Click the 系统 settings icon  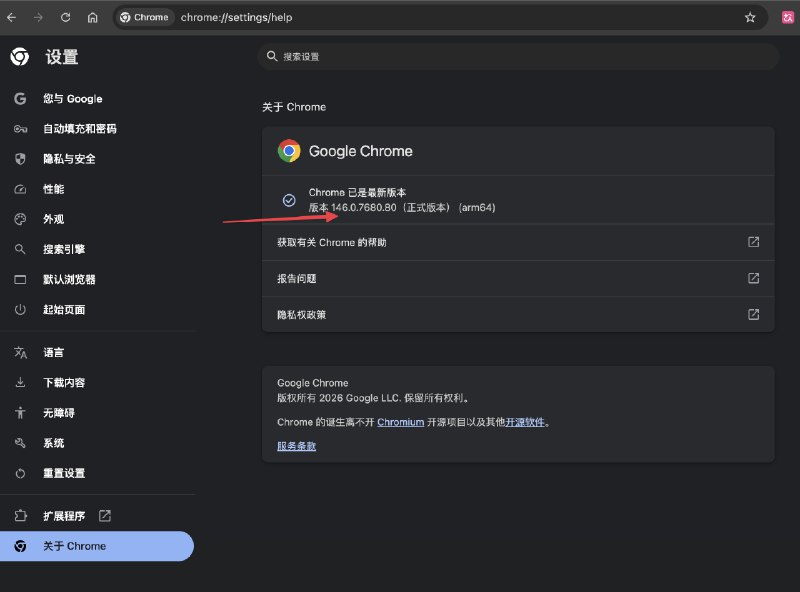click(x=20, y=442)
